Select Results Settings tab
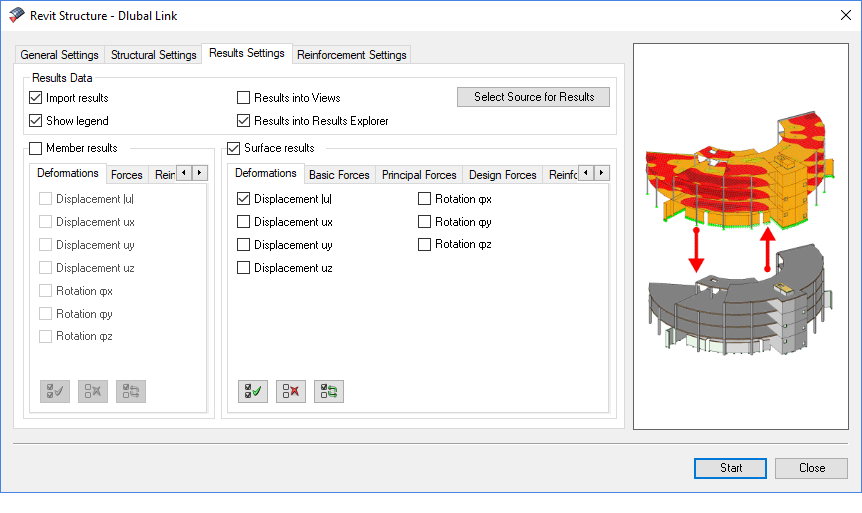Image resolution: width=862 pixels, height=513 pixels. (247, 53)
